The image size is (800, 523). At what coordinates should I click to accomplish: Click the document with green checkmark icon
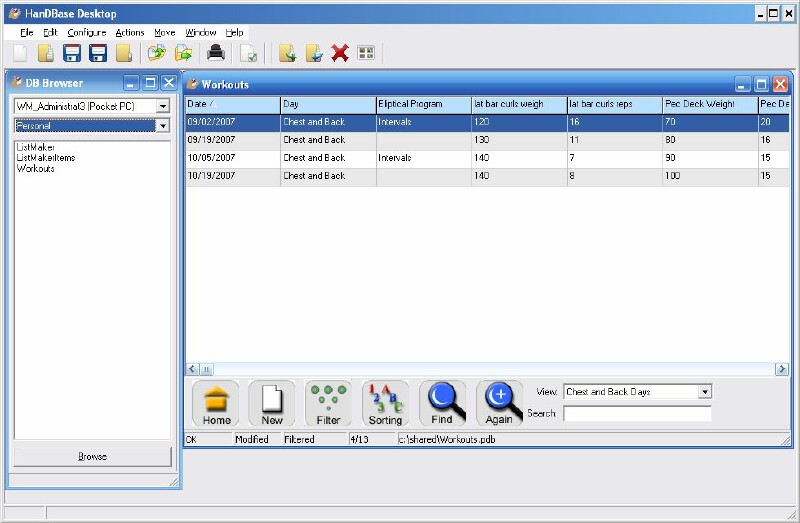click(248, 54)
